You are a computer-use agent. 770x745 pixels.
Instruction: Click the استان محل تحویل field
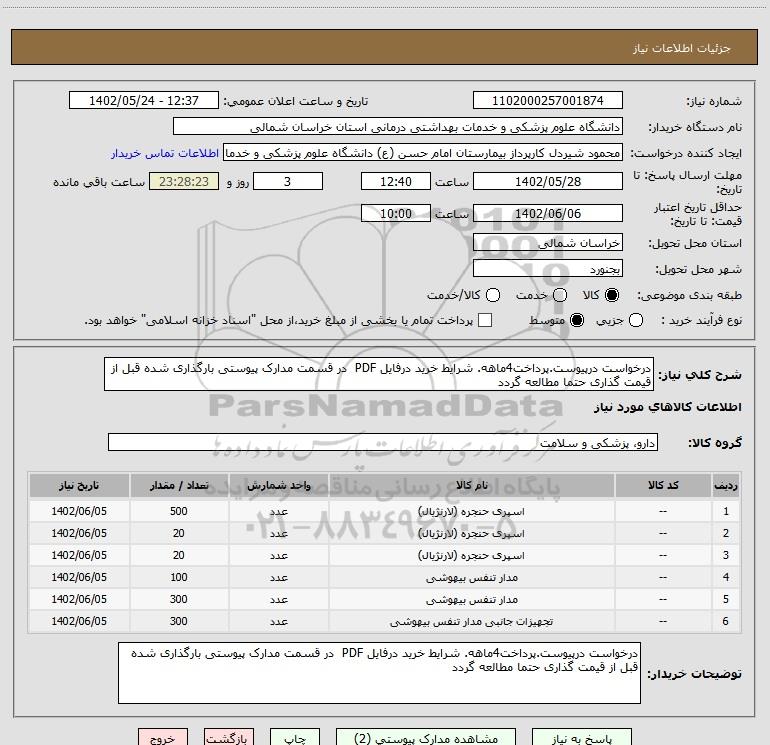point(547,243)
